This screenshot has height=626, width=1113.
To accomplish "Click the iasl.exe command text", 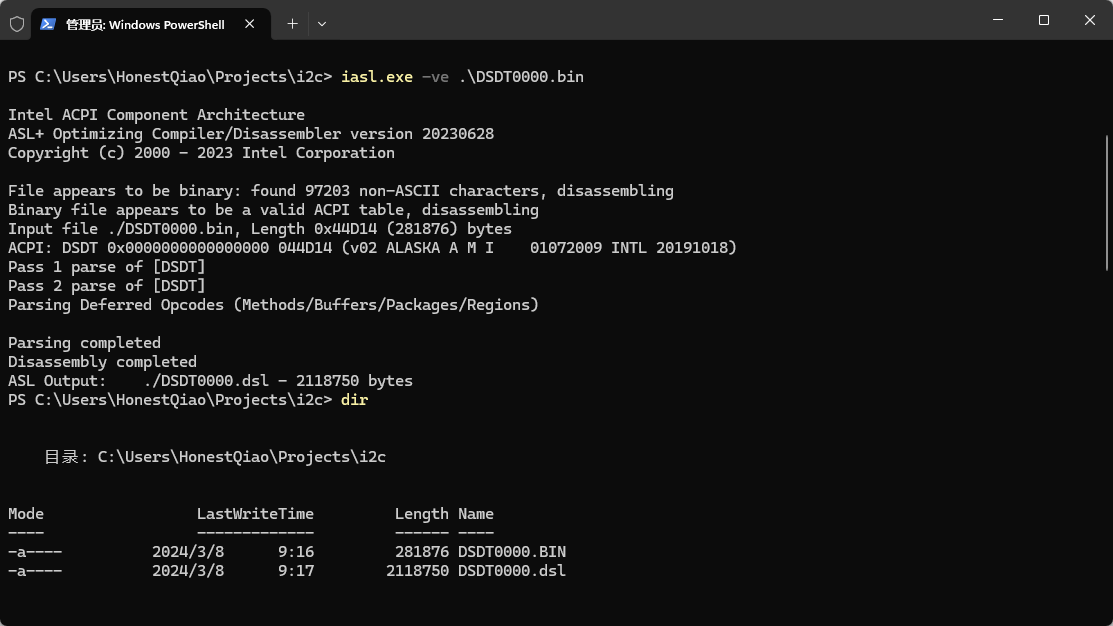I will [376, 76].
